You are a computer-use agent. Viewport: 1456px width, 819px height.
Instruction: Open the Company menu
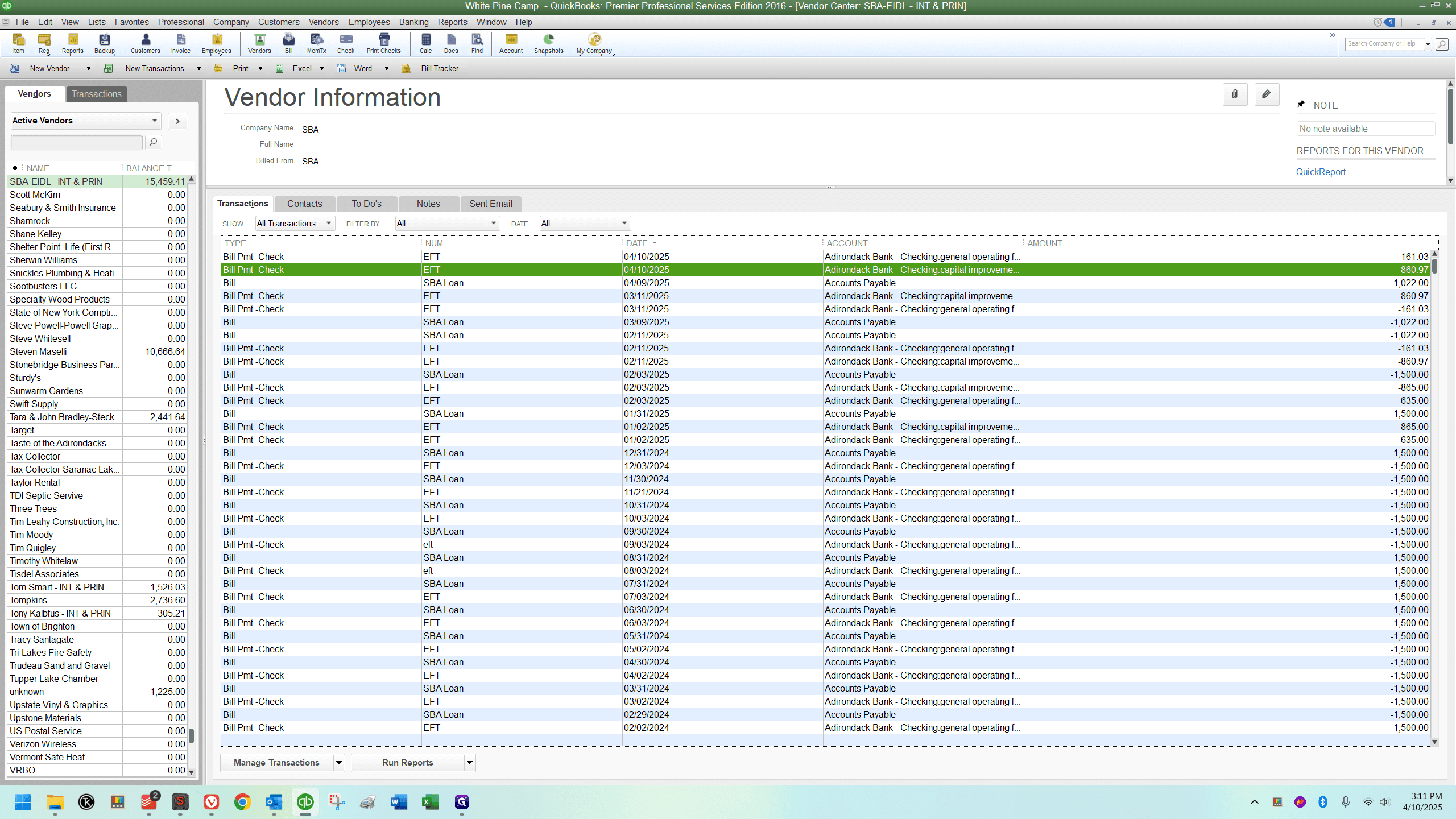coord(231,22)
